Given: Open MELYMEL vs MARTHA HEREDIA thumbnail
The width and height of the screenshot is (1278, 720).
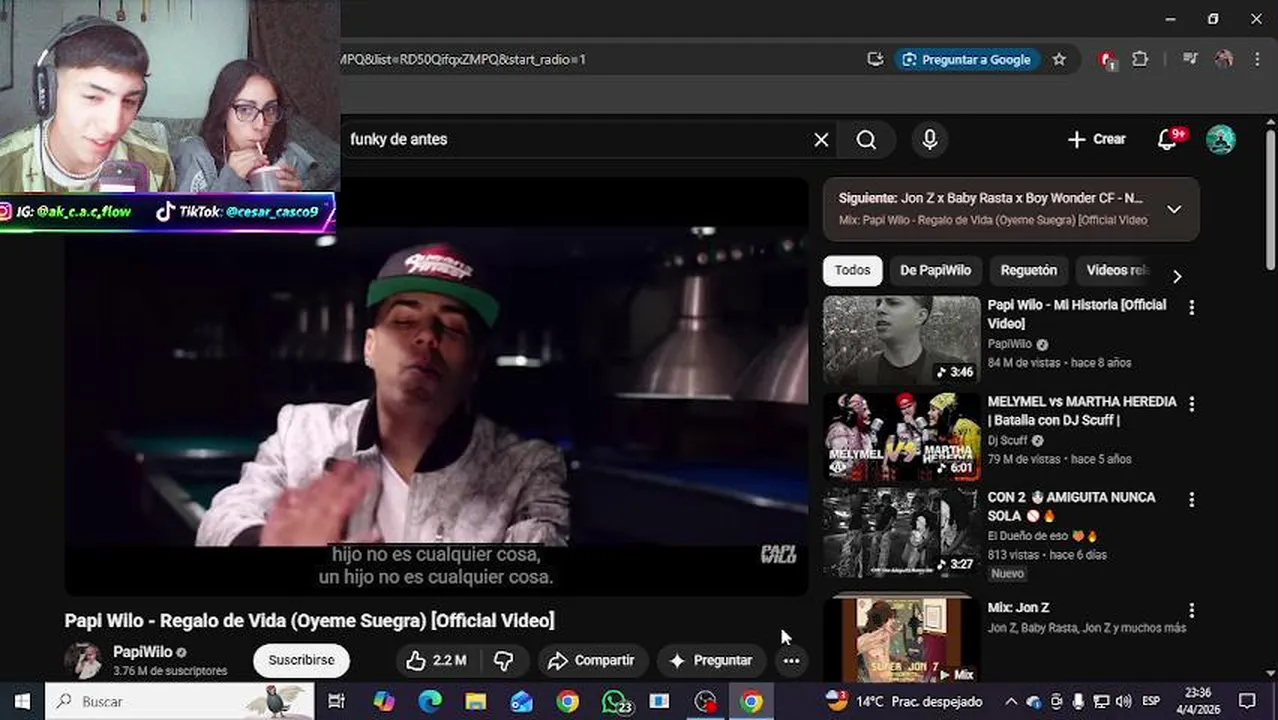Looking at the screenshot, I should pos(902,436).
